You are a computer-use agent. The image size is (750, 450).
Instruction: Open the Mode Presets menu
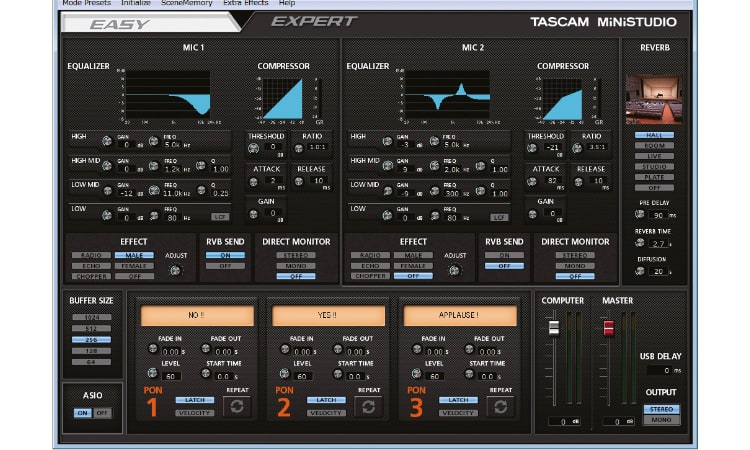[x=87, y=3]
